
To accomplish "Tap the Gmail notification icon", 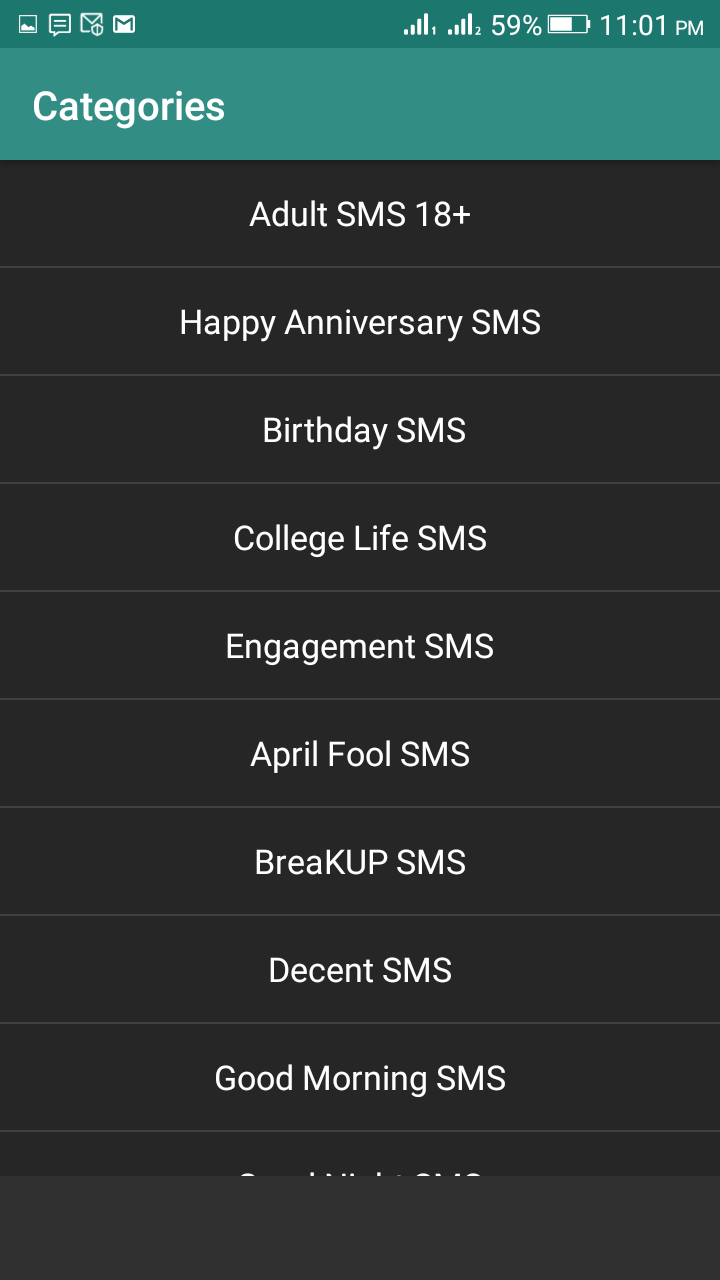I will [124, 25].
